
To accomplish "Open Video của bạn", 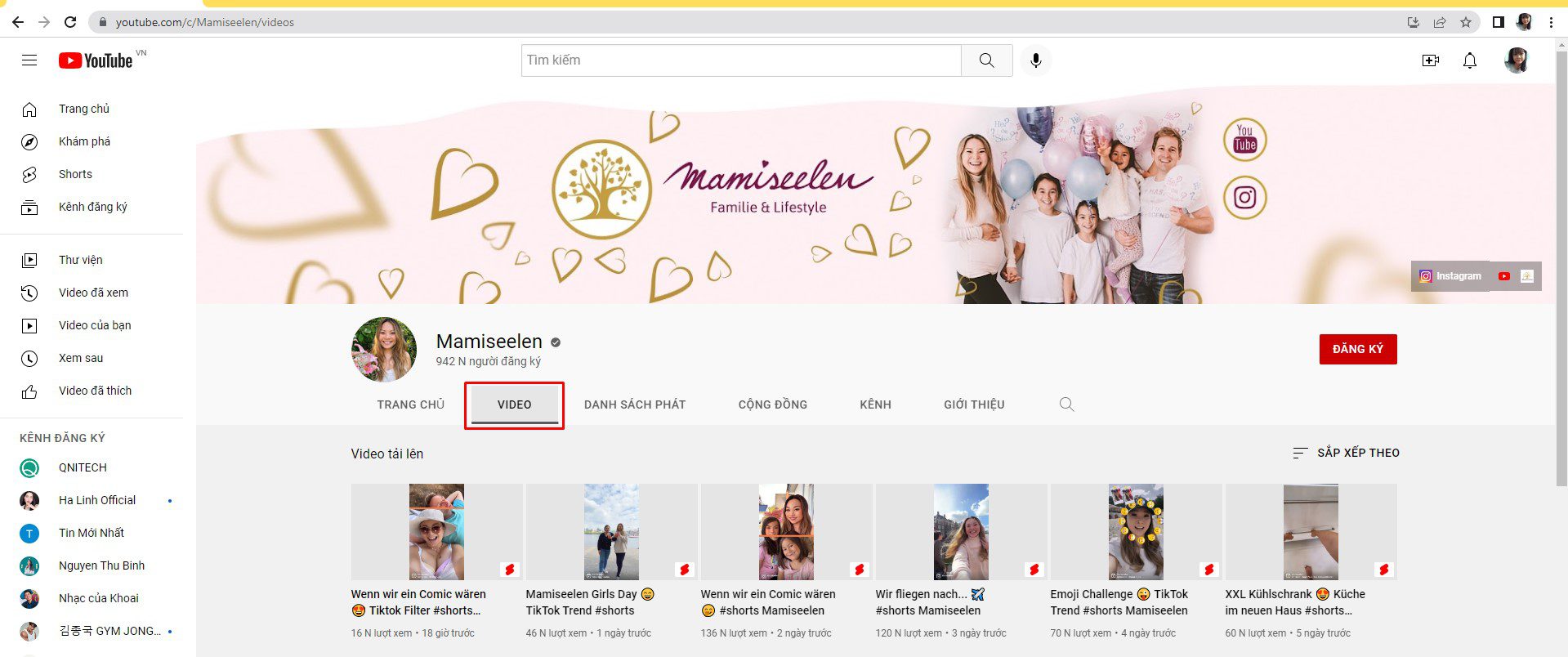I will 92,325.
